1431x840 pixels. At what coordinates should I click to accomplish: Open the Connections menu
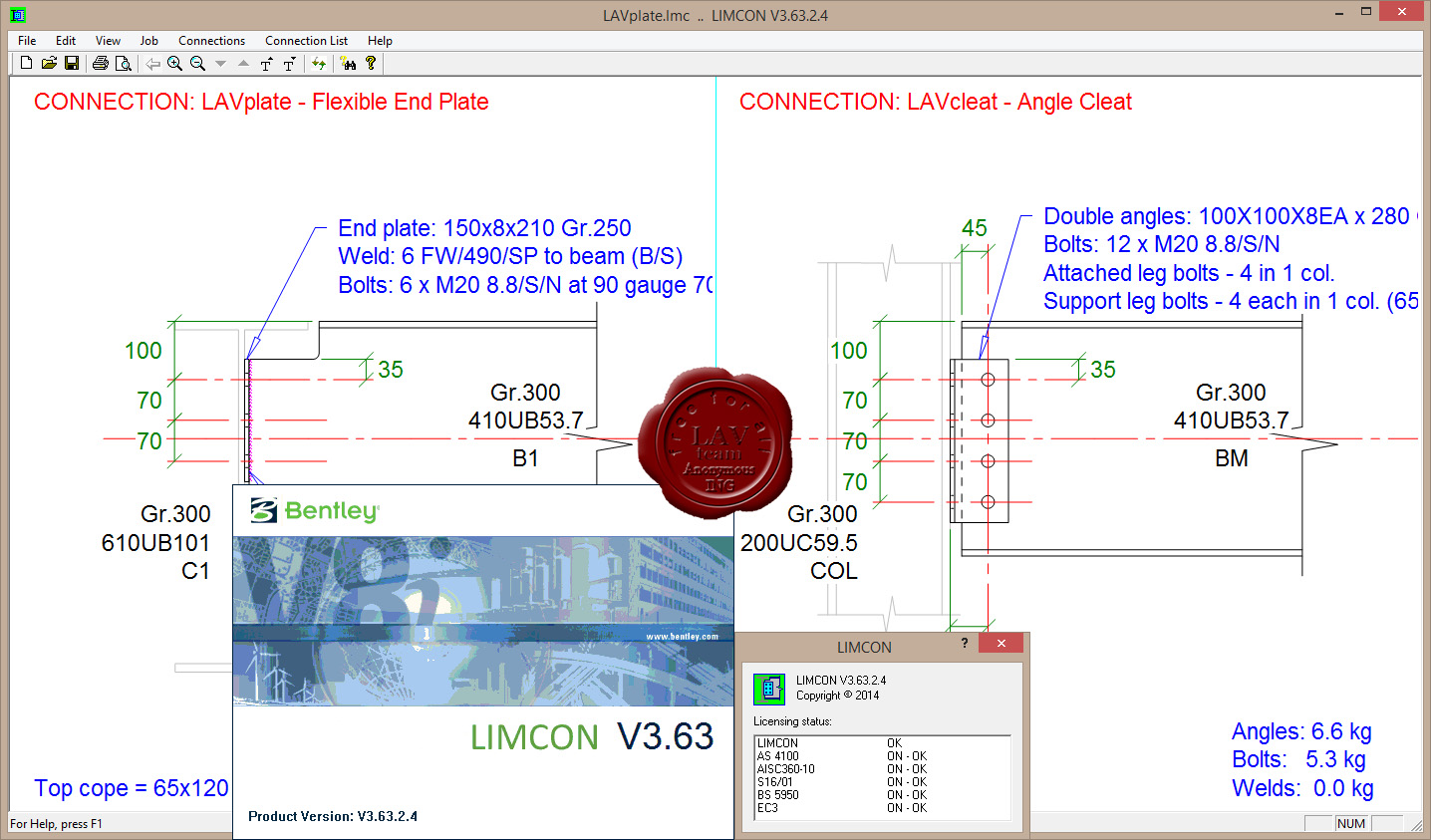[x=211, y=41]
